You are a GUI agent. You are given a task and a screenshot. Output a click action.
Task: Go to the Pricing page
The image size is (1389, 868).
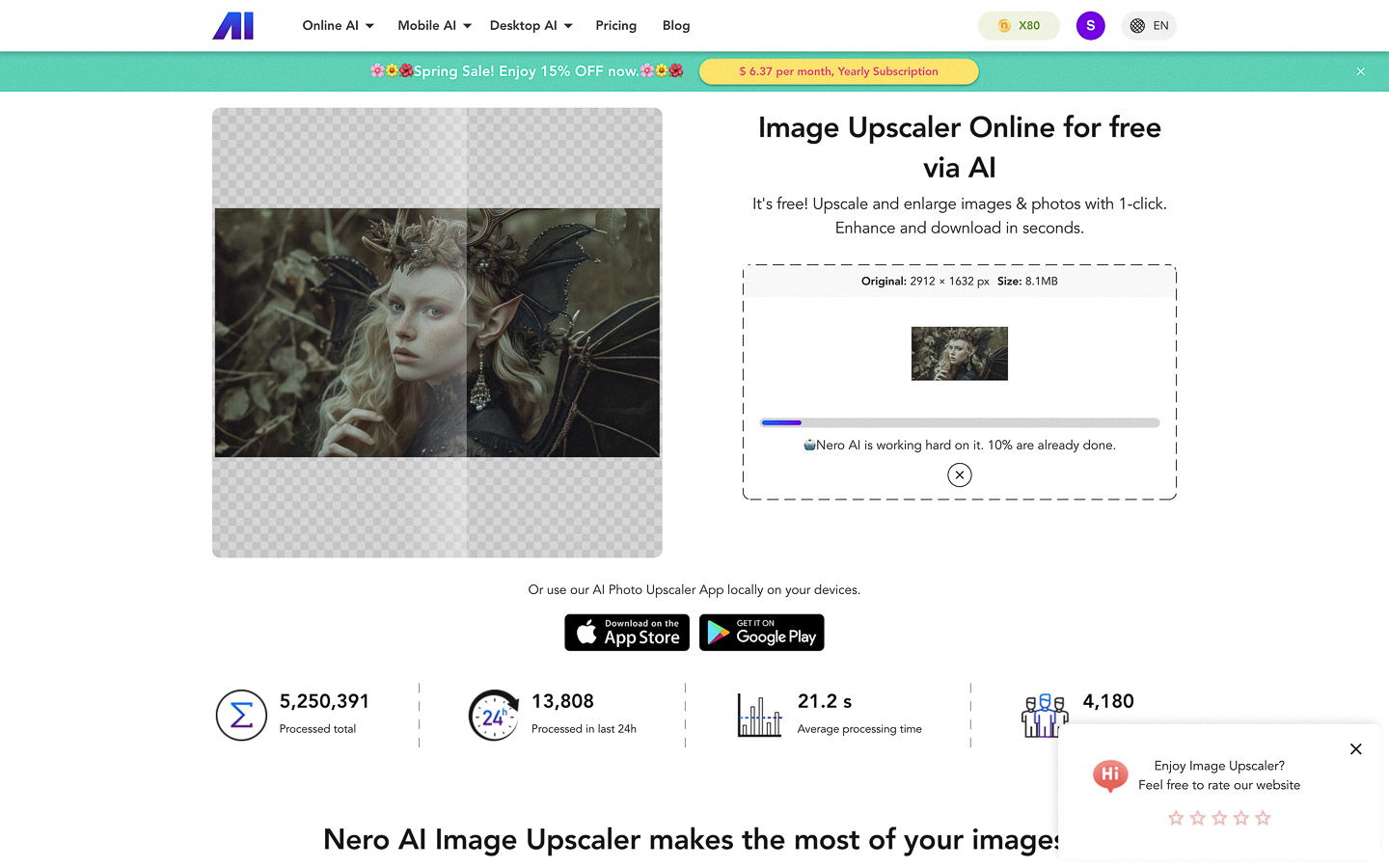coord(615,25)
